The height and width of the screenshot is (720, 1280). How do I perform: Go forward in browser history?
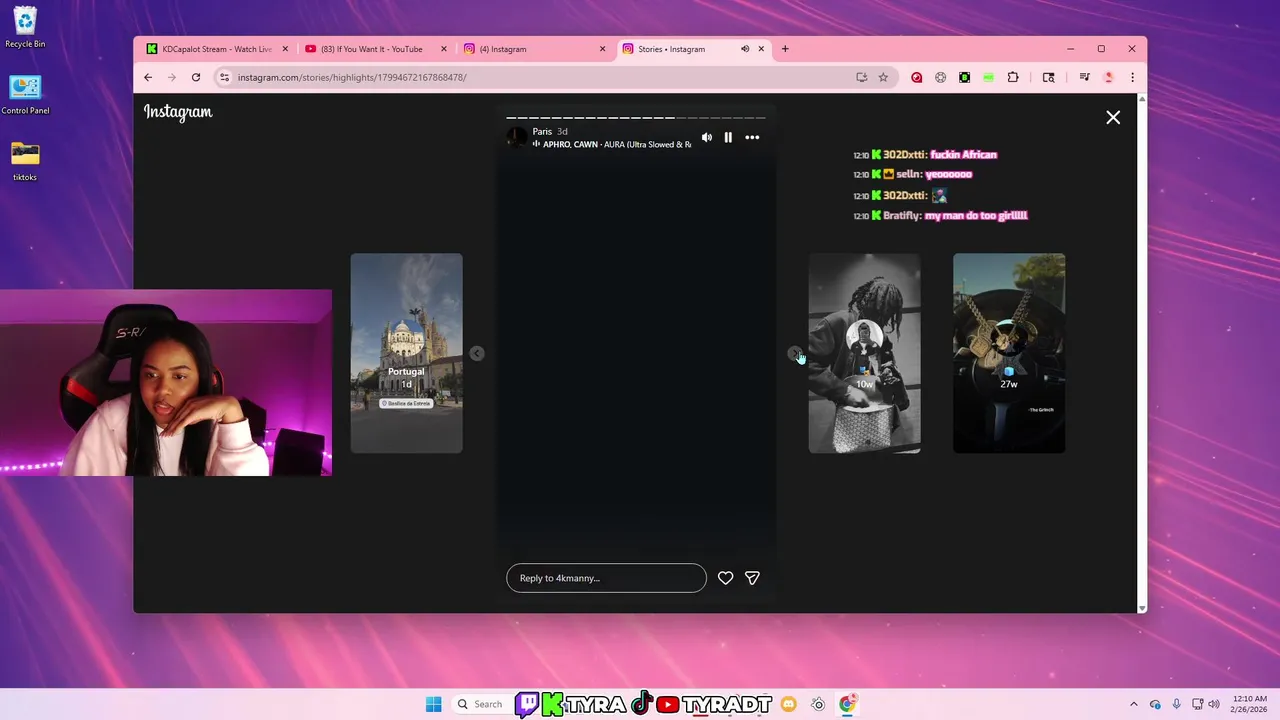pos(172,77)
